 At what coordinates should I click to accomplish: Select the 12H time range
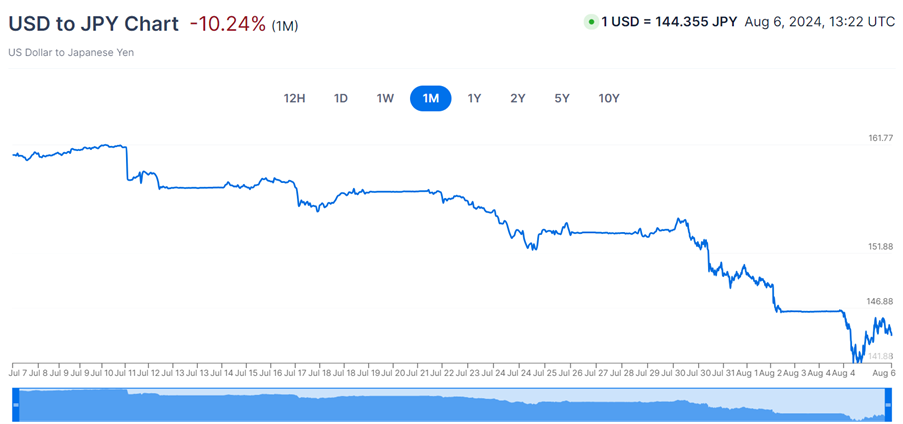[x=294, y=98]
